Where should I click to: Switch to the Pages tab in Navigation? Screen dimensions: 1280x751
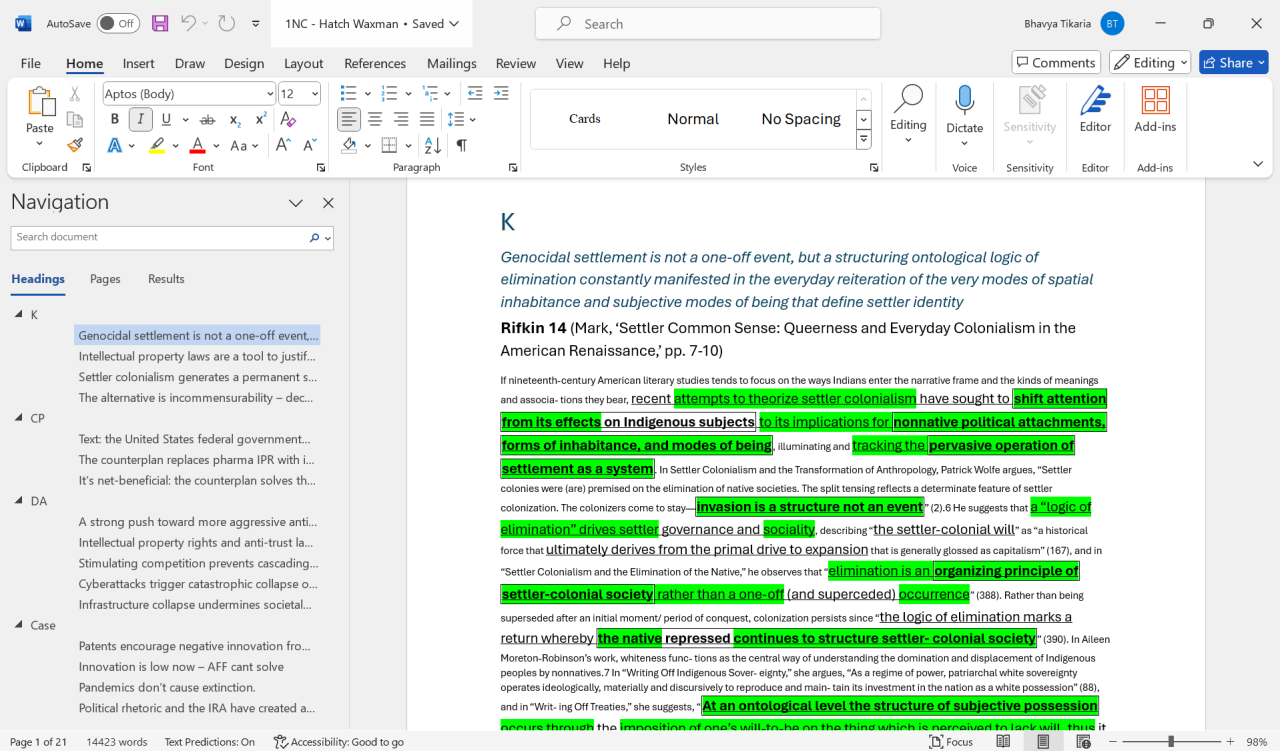[x=105, y=279]
